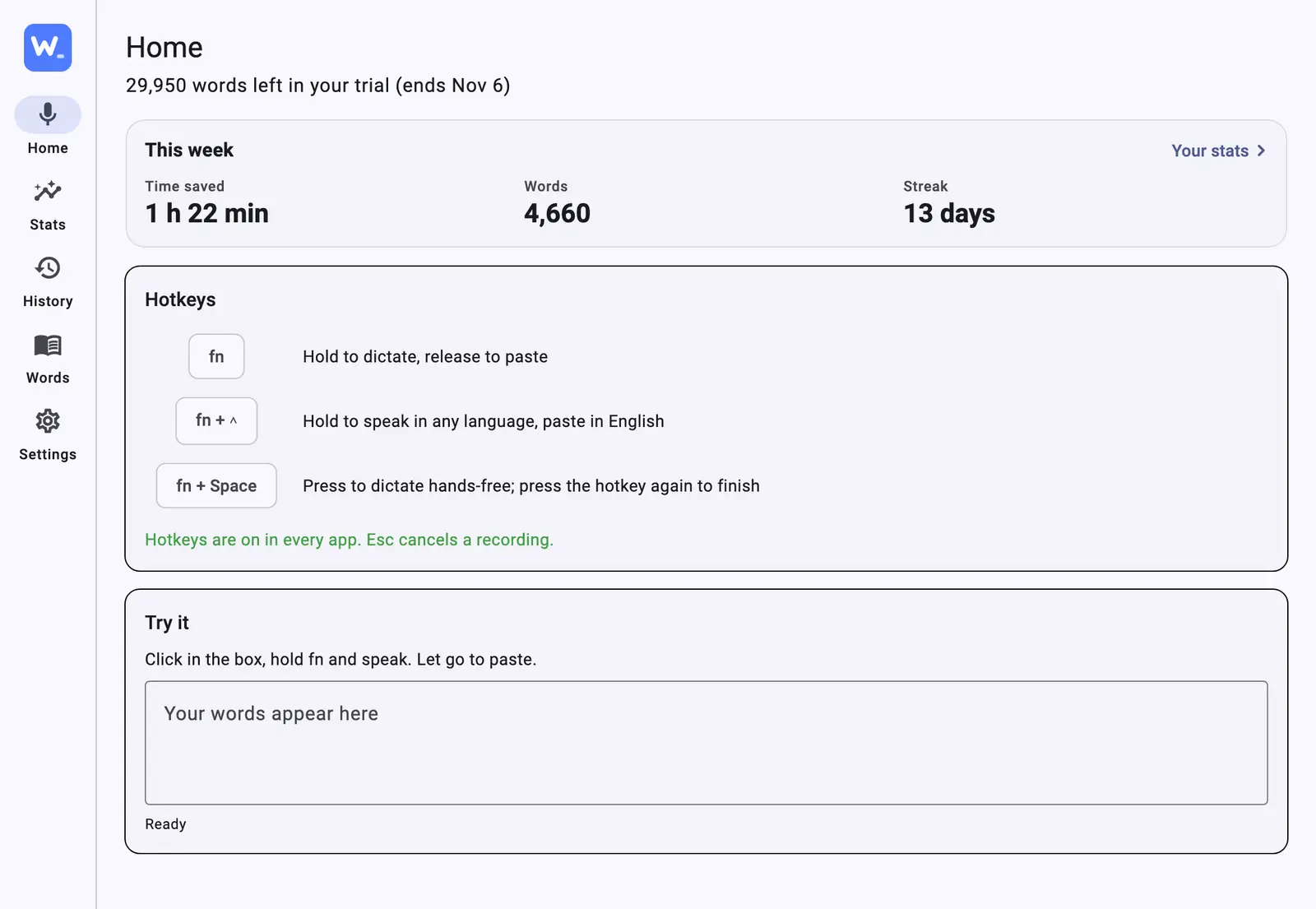
Task: Click the fn + caret hotkey button
Action: point(216,420)
